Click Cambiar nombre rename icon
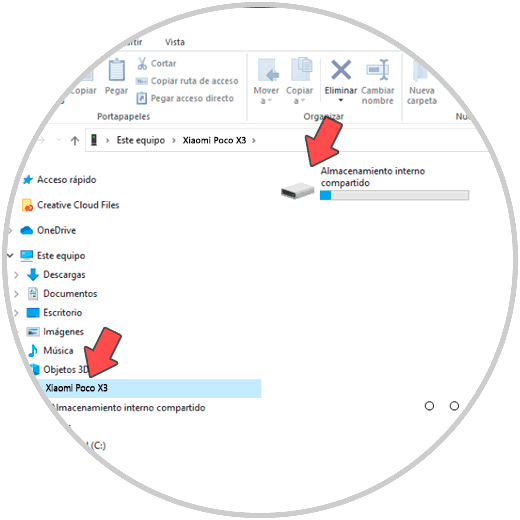 378,70
